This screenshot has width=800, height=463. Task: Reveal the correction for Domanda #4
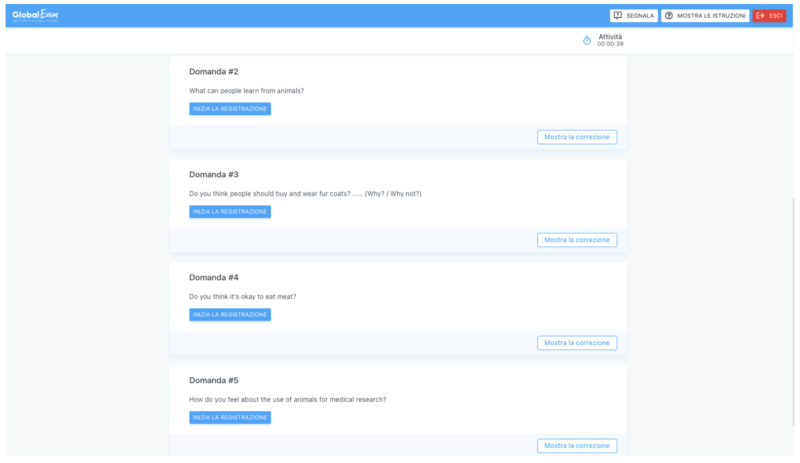pyautogui.click(x=576, y=343)
